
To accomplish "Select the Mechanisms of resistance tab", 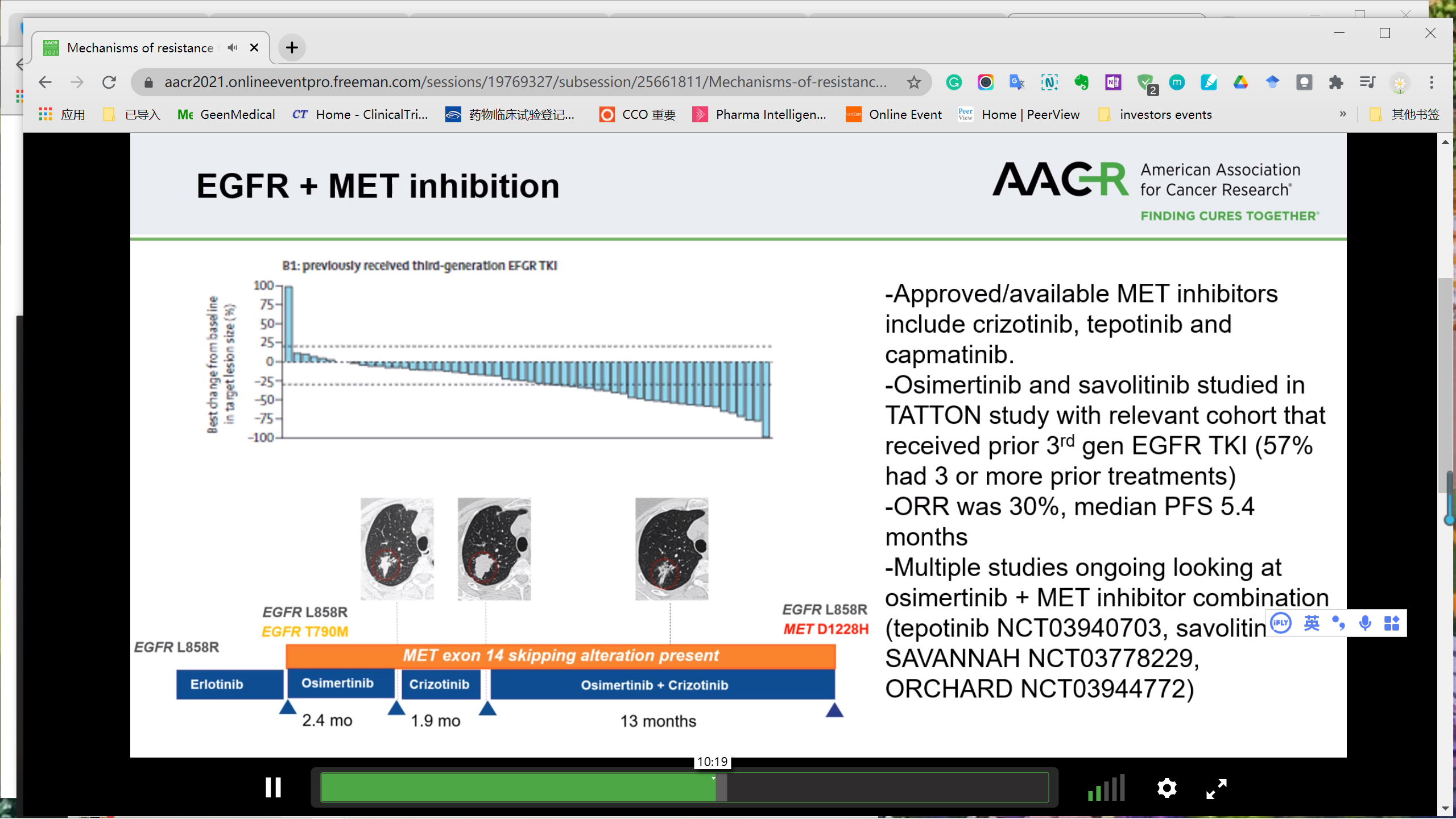I will pos(150,48).
